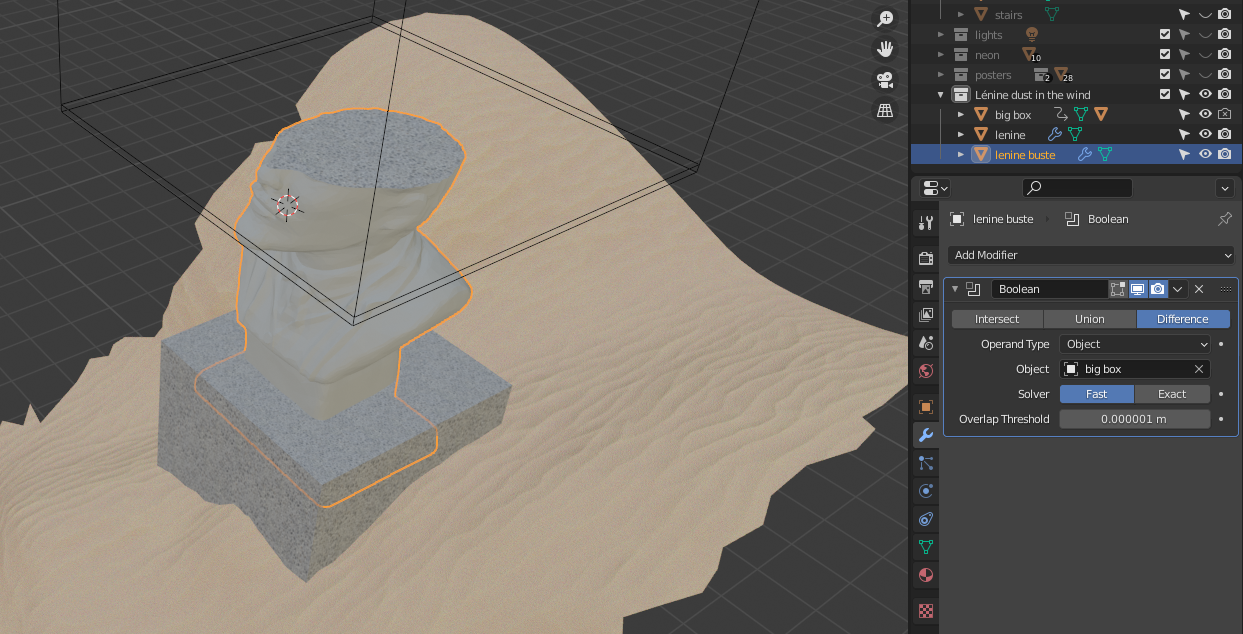Select the Union boolean operation
This screenshot has width=1243, height=634.
pos(1090,319)
